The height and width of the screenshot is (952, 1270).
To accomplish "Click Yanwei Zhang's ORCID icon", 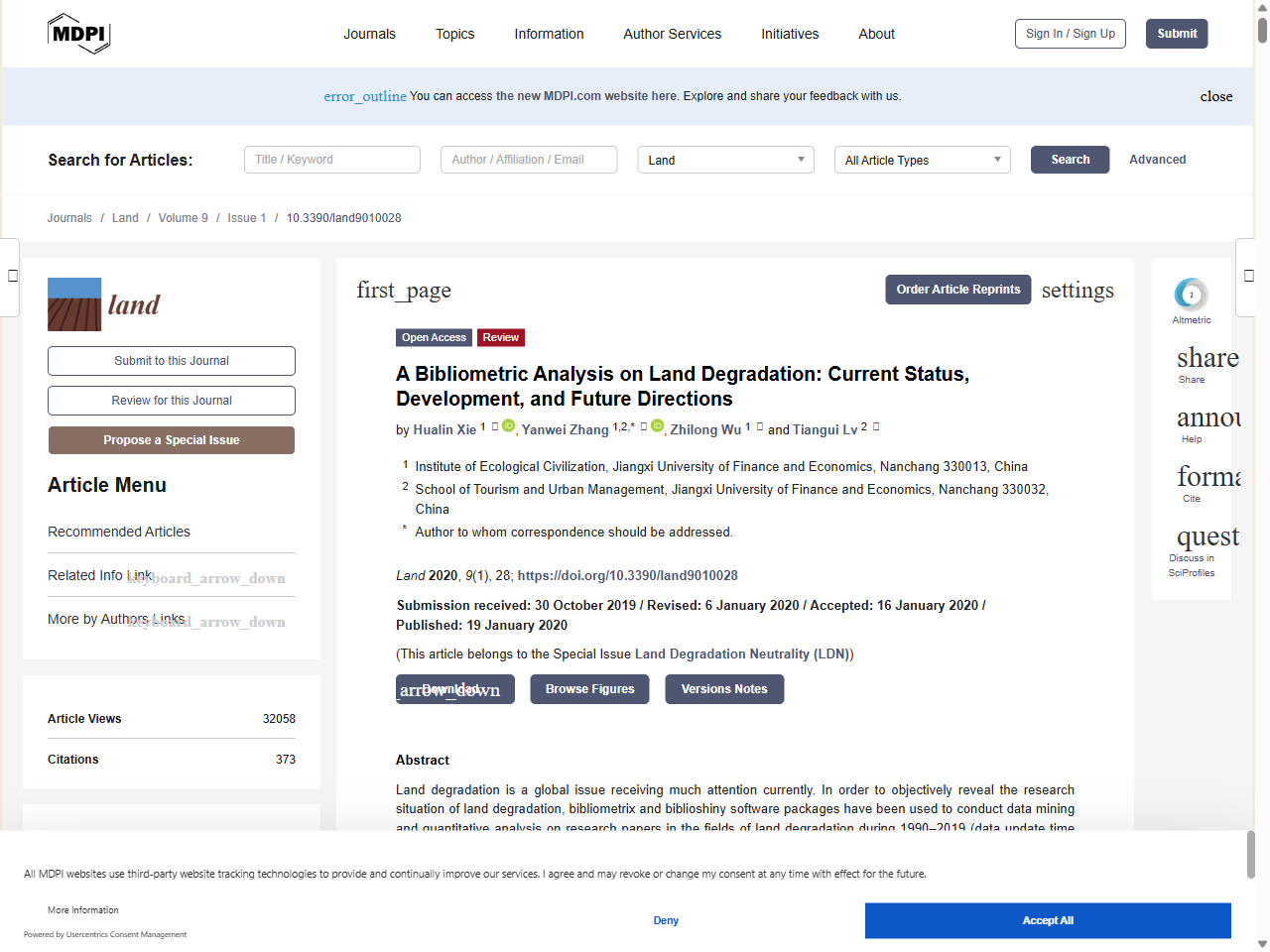I will pos(657,425).
